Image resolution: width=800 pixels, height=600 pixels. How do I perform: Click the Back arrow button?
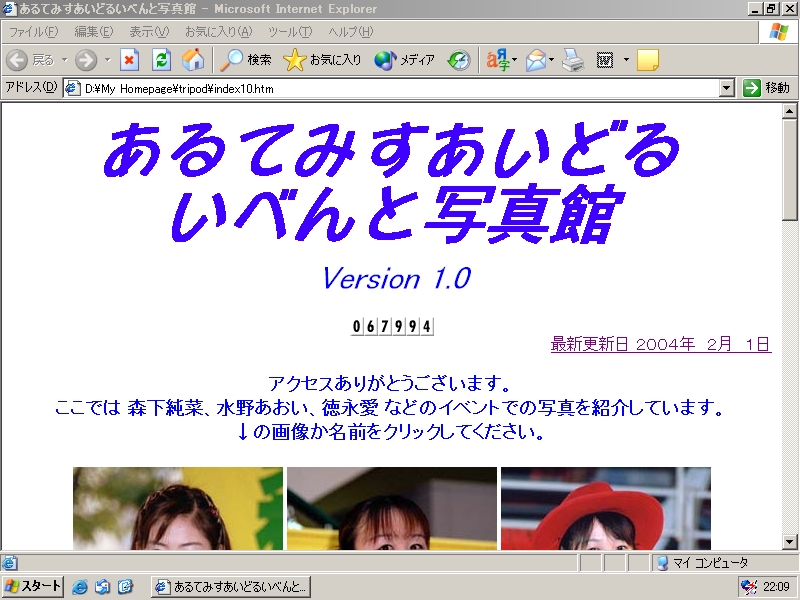click(17, 60)
